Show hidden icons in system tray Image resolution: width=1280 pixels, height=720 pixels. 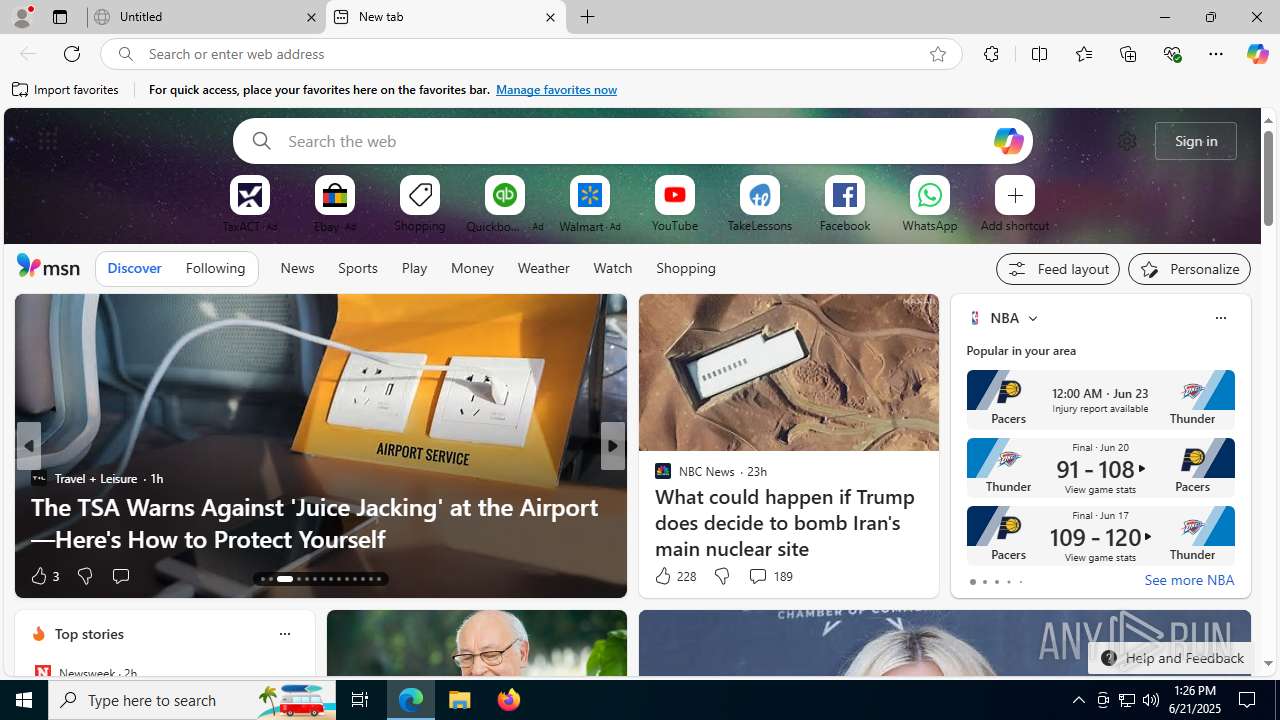tap(1078, 700)
